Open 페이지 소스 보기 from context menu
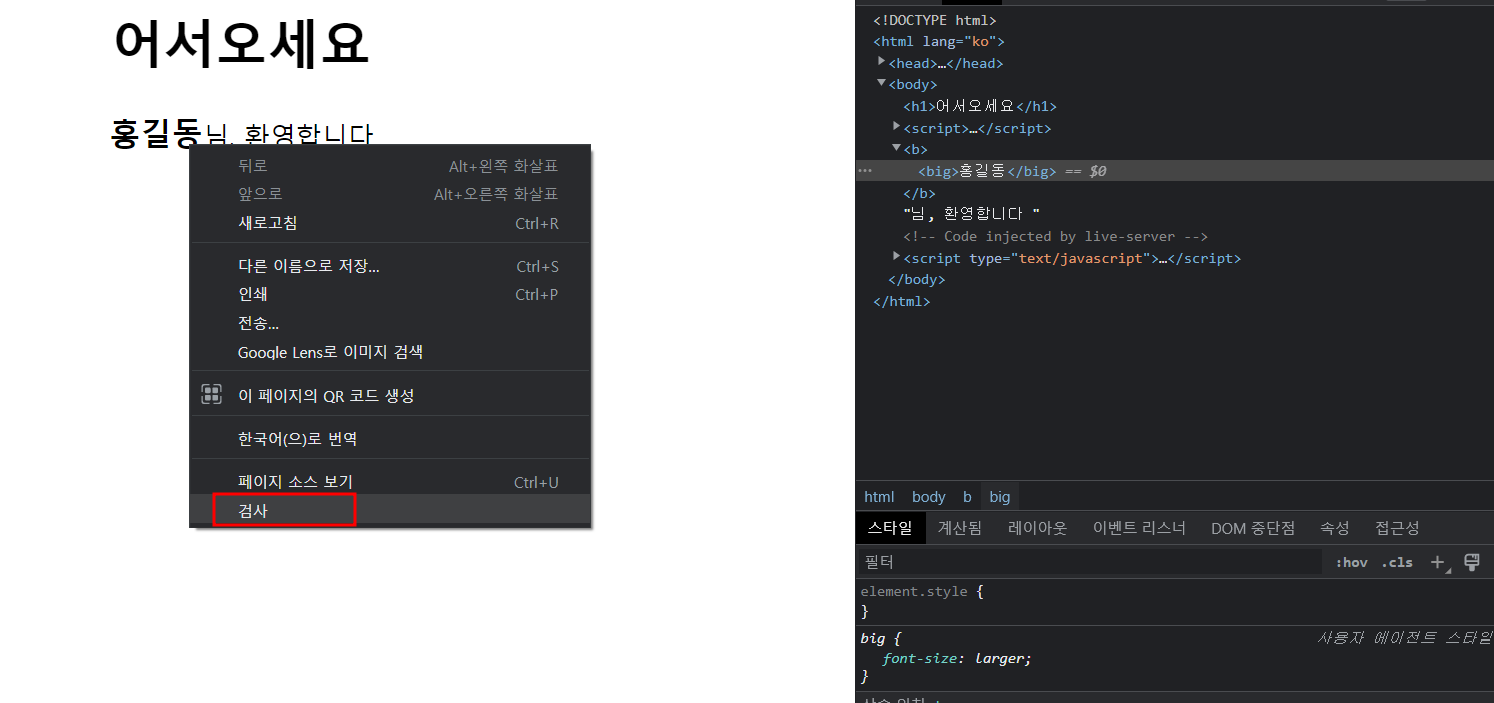This screenshot has width=1494, height=703. point(391,482)
